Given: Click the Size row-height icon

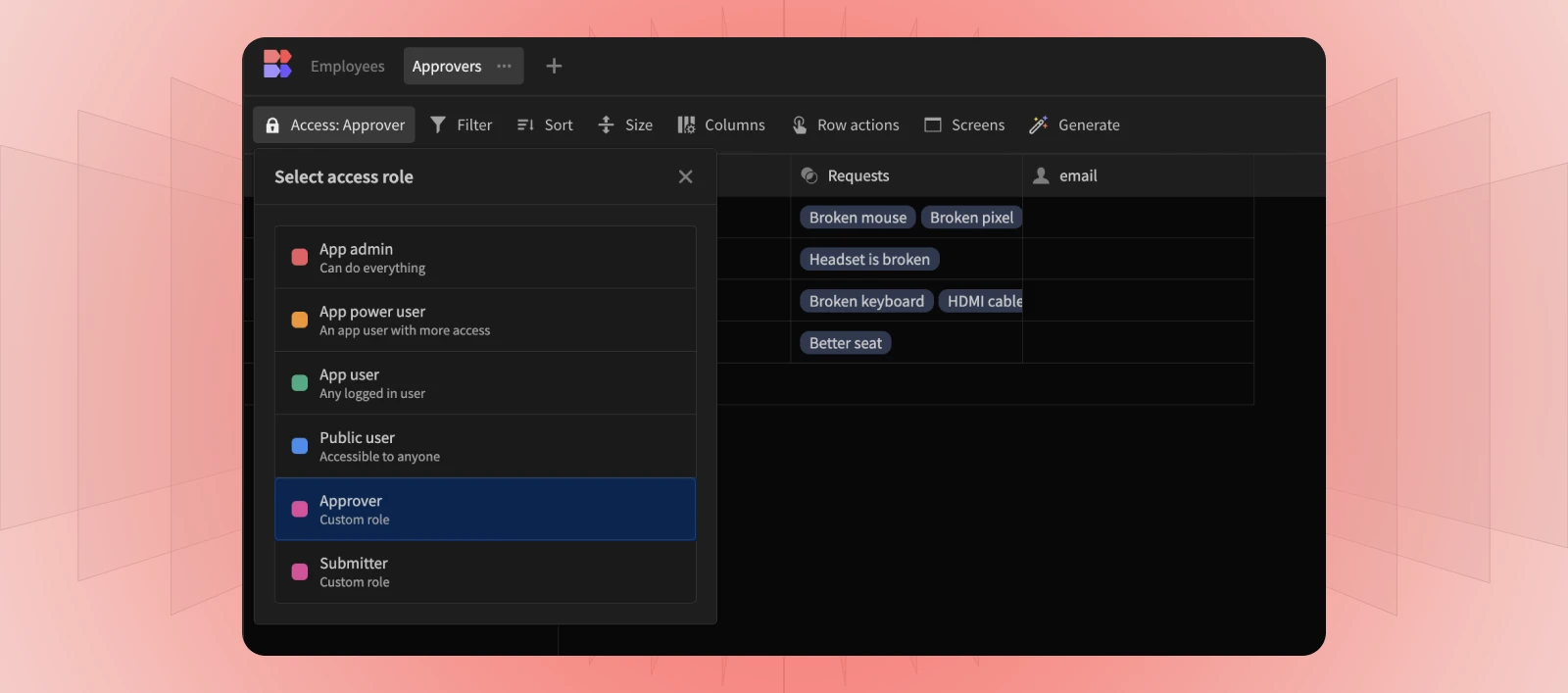Looking at the screenshot, I should pos(606,124).
